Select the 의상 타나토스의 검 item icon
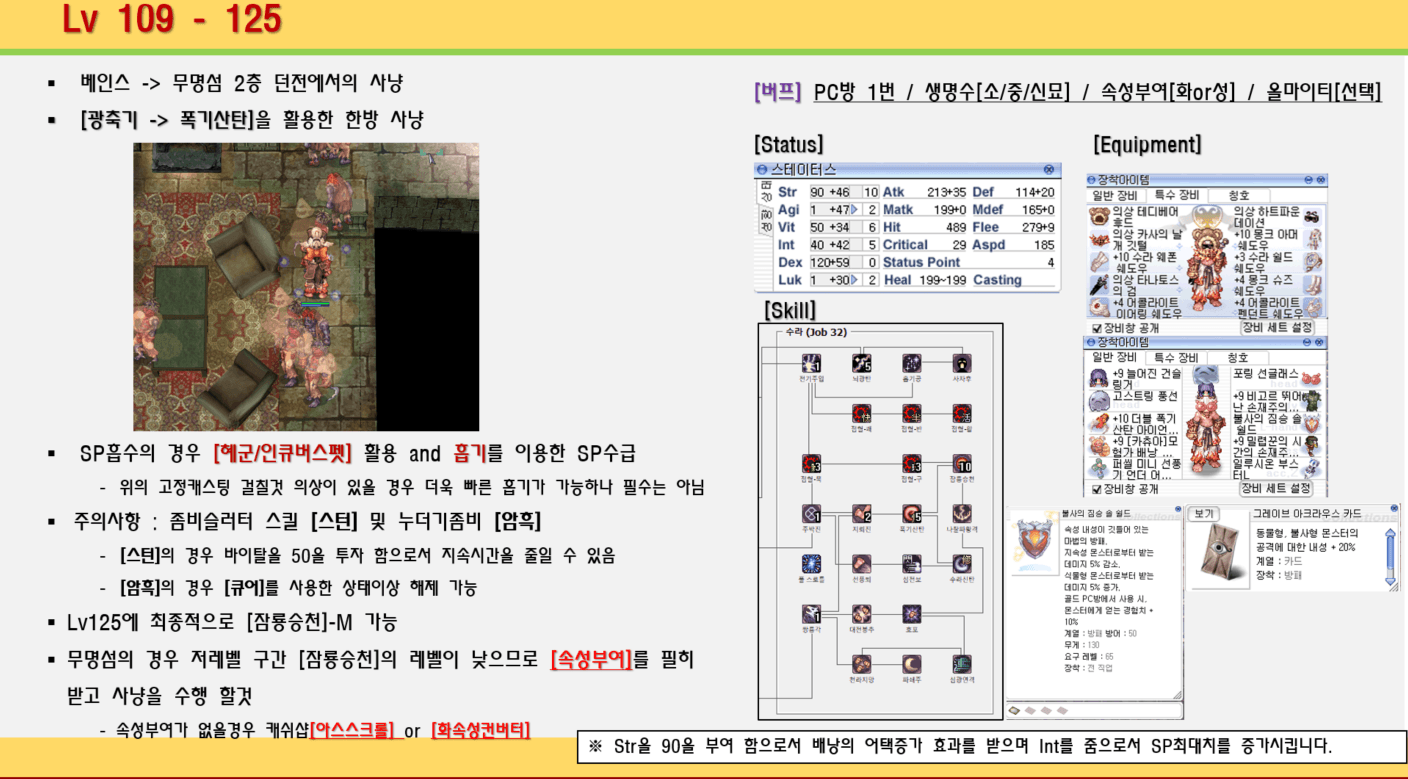 (1099, 284)
